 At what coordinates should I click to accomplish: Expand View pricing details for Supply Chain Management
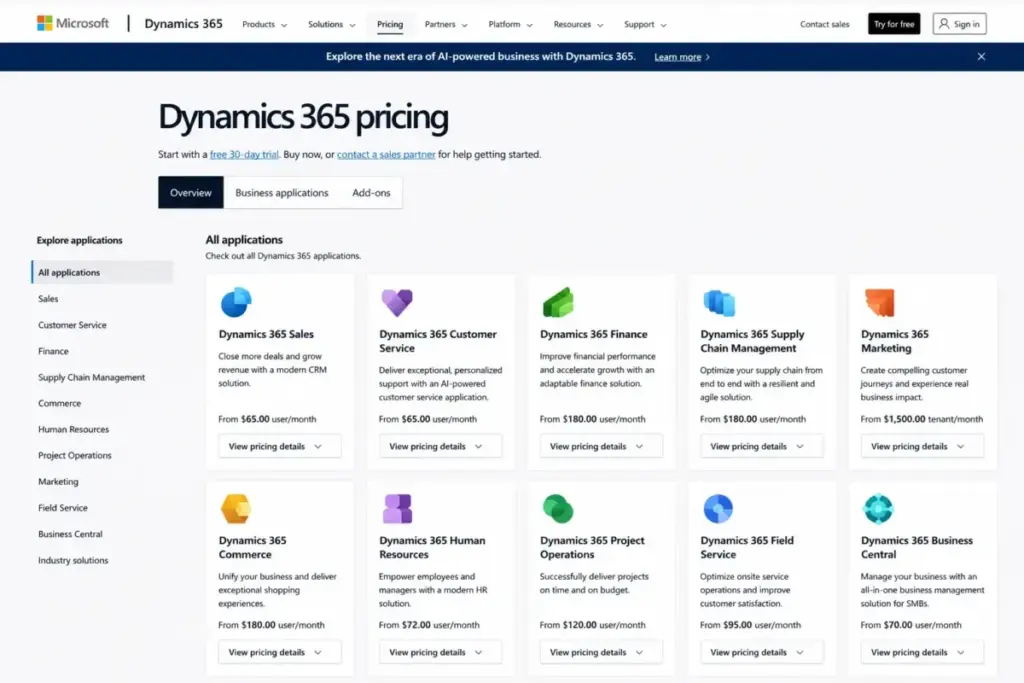761,446
